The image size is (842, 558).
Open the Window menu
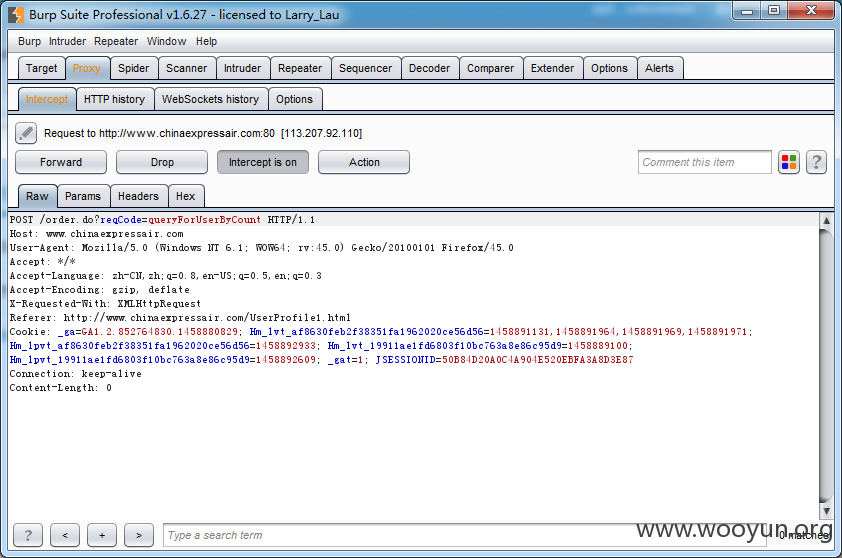(x=166, y=41)
